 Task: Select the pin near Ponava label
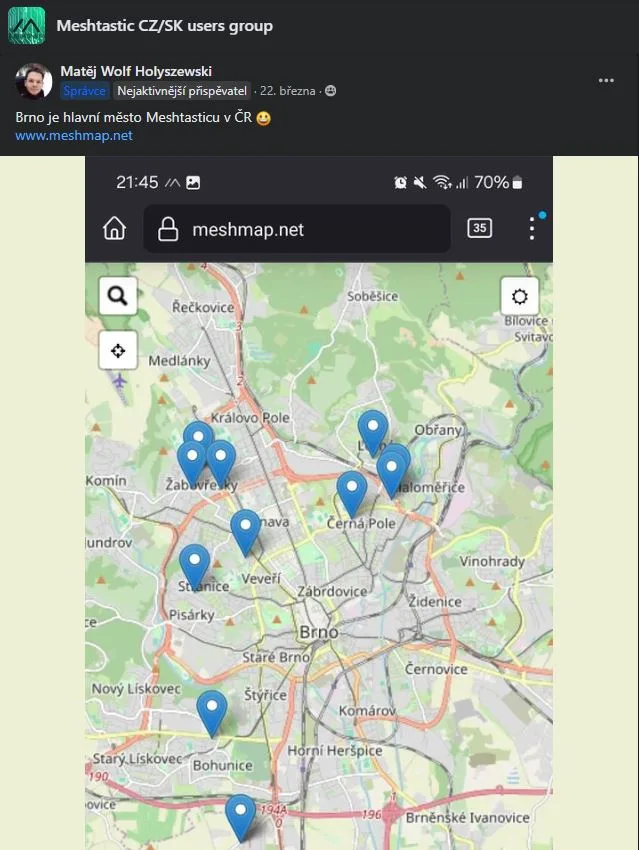246,530
